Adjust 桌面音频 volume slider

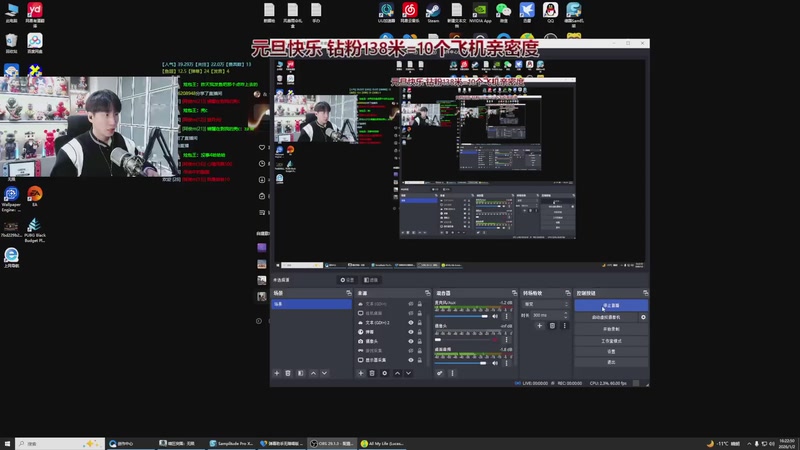point(461,363)
